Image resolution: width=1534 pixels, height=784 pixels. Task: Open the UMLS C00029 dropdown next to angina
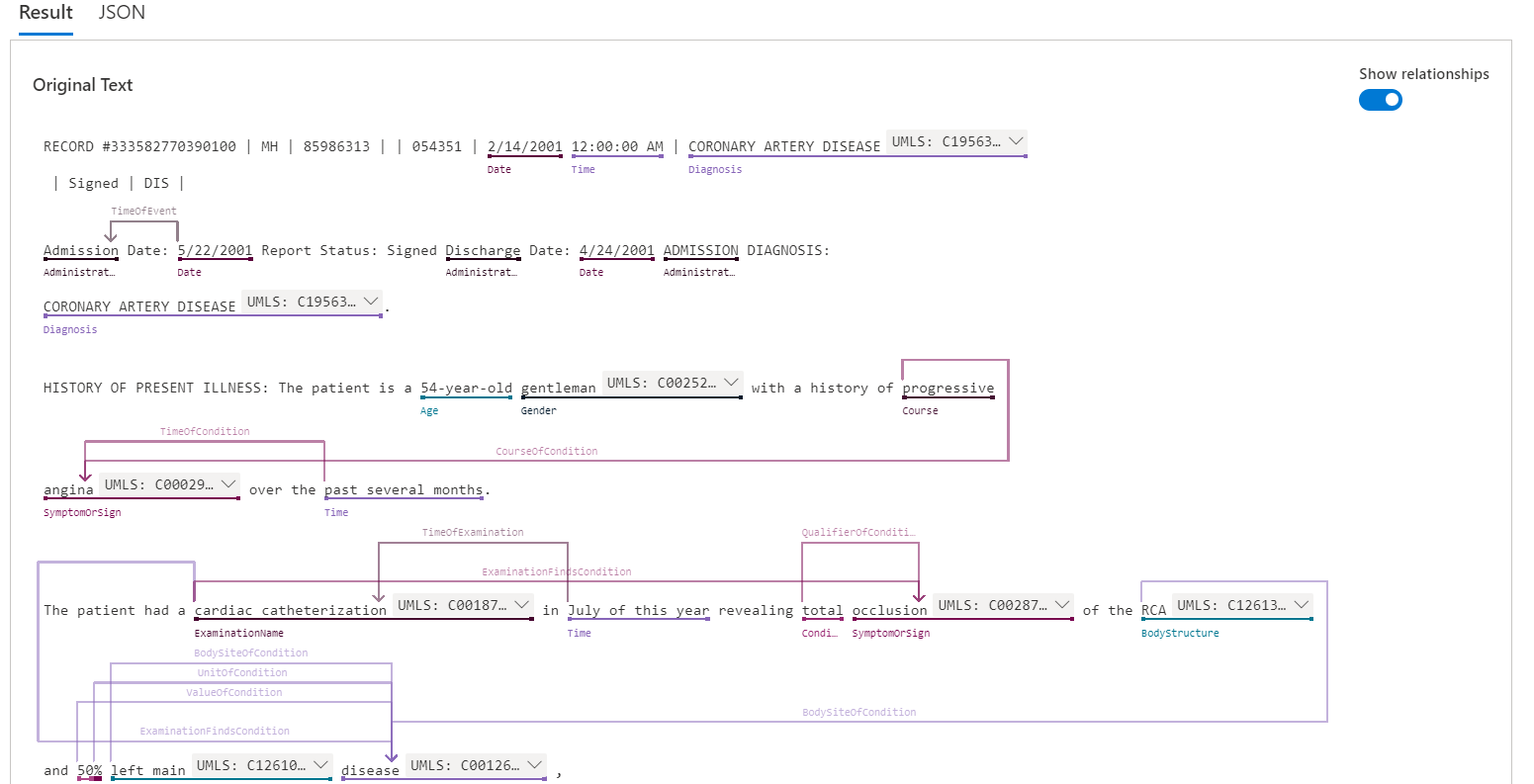(169, 484)
